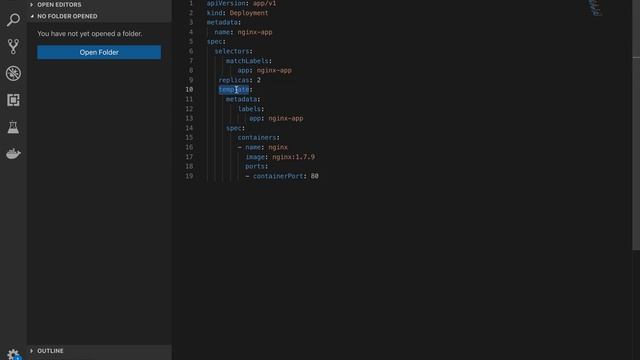Click 'You have not yet opened a folder' text
This screenshot has height=360, width=640.
point(90,34)
